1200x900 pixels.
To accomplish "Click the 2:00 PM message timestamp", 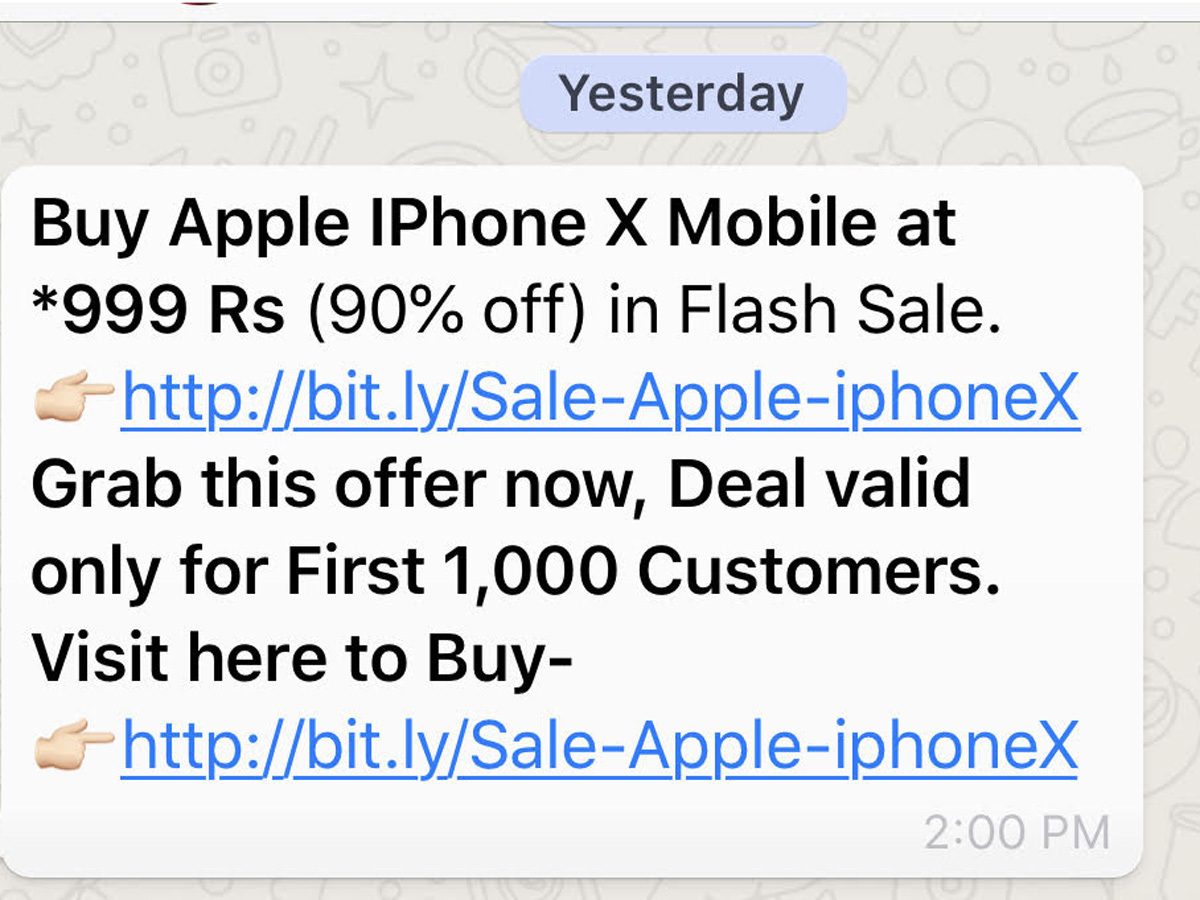I will click(x=1016, y=833).
